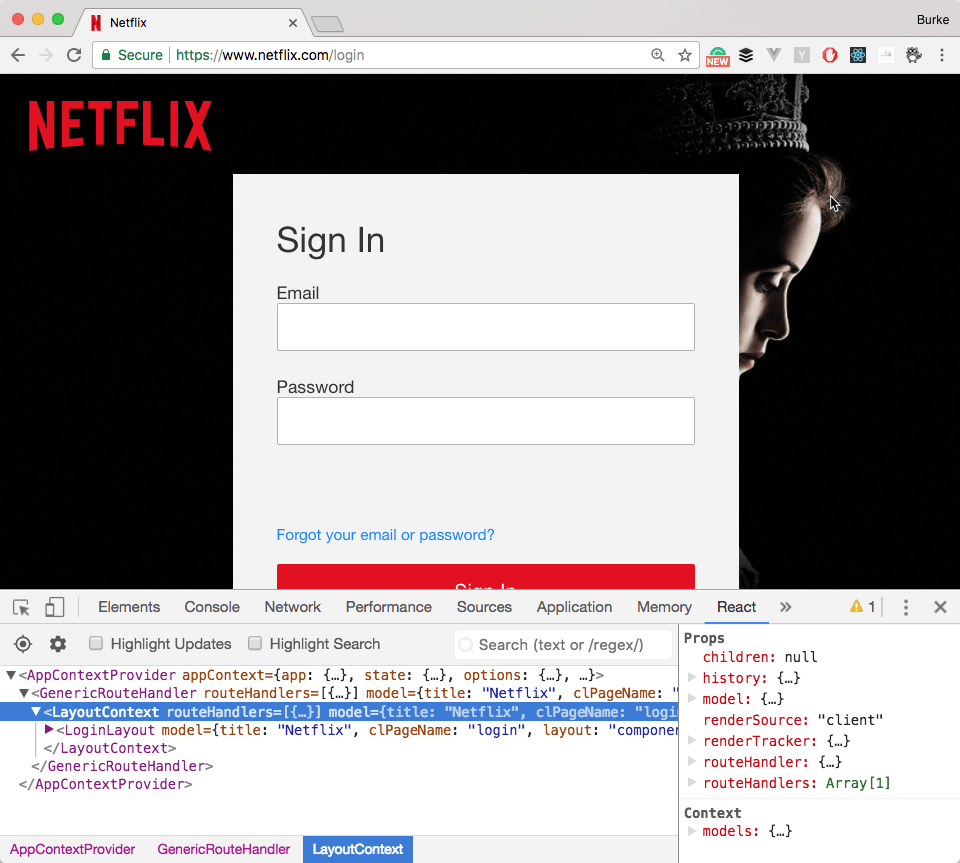Enable the Highlight Updates checkbox
Screen dimensions: 960x863
point(96,643)
